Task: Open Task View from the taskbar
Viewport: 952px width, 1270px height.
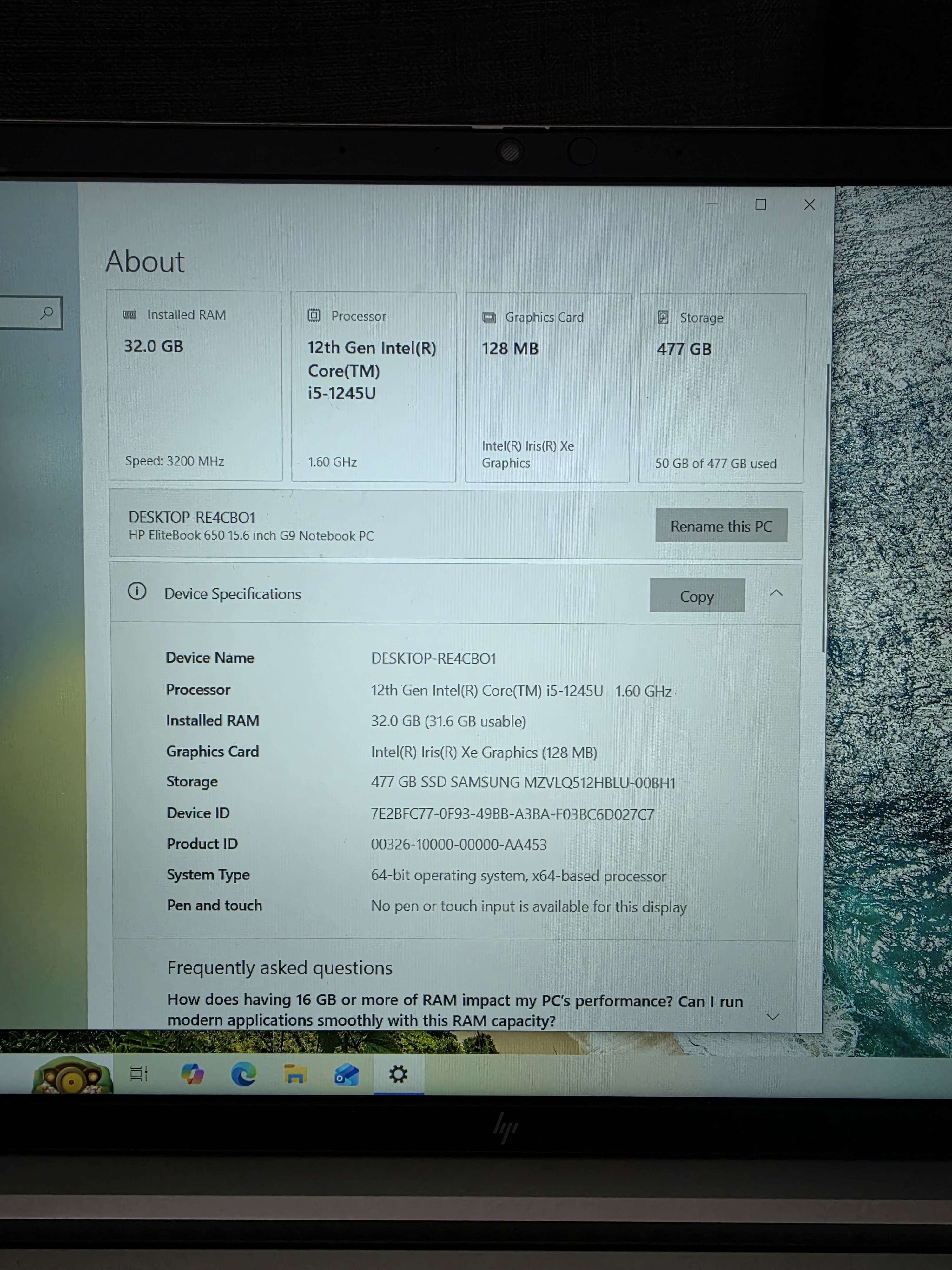Action: [x=138, y=1074]
